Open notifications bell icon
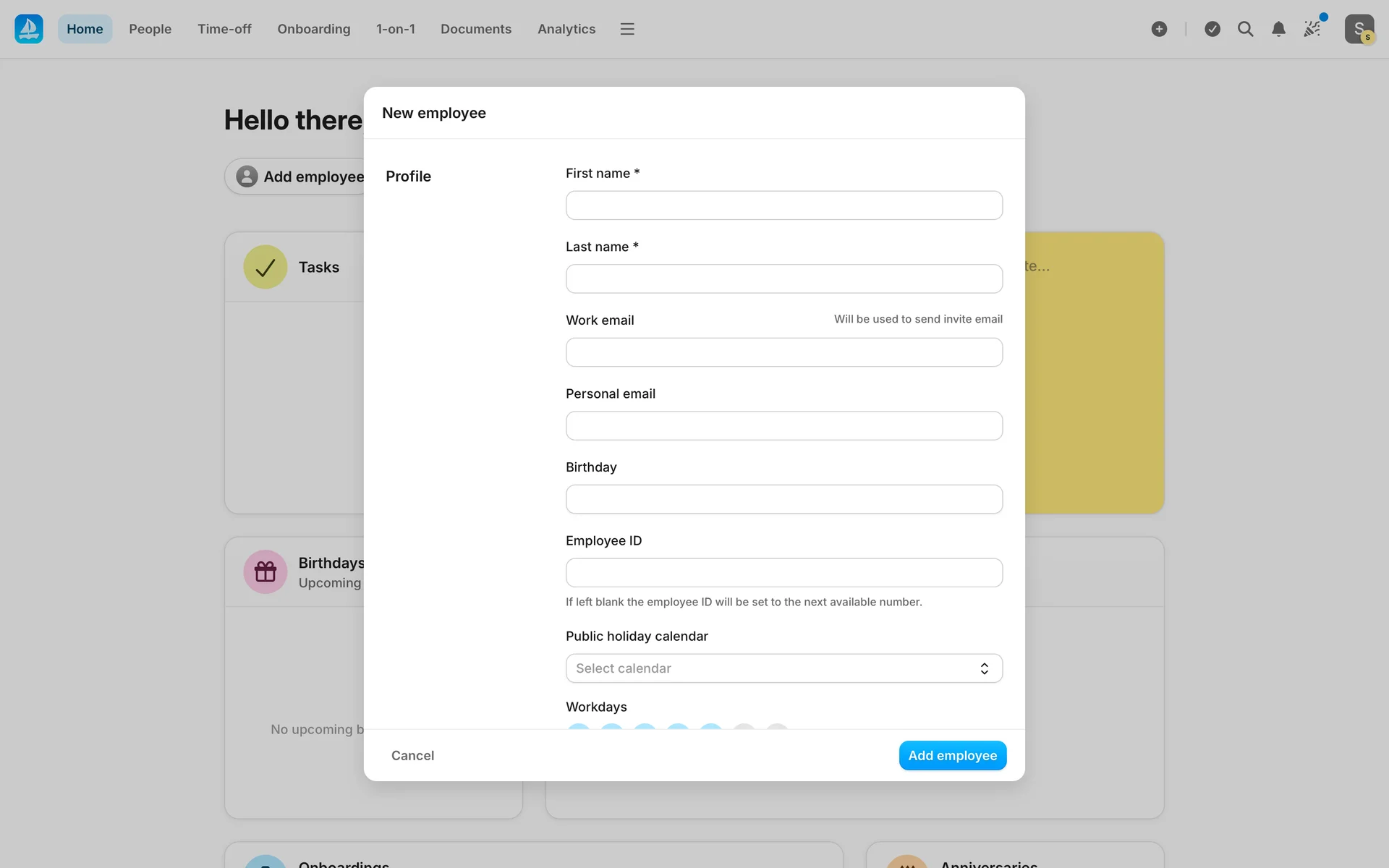This screenshot has width=1389, height=868. 1278,29
